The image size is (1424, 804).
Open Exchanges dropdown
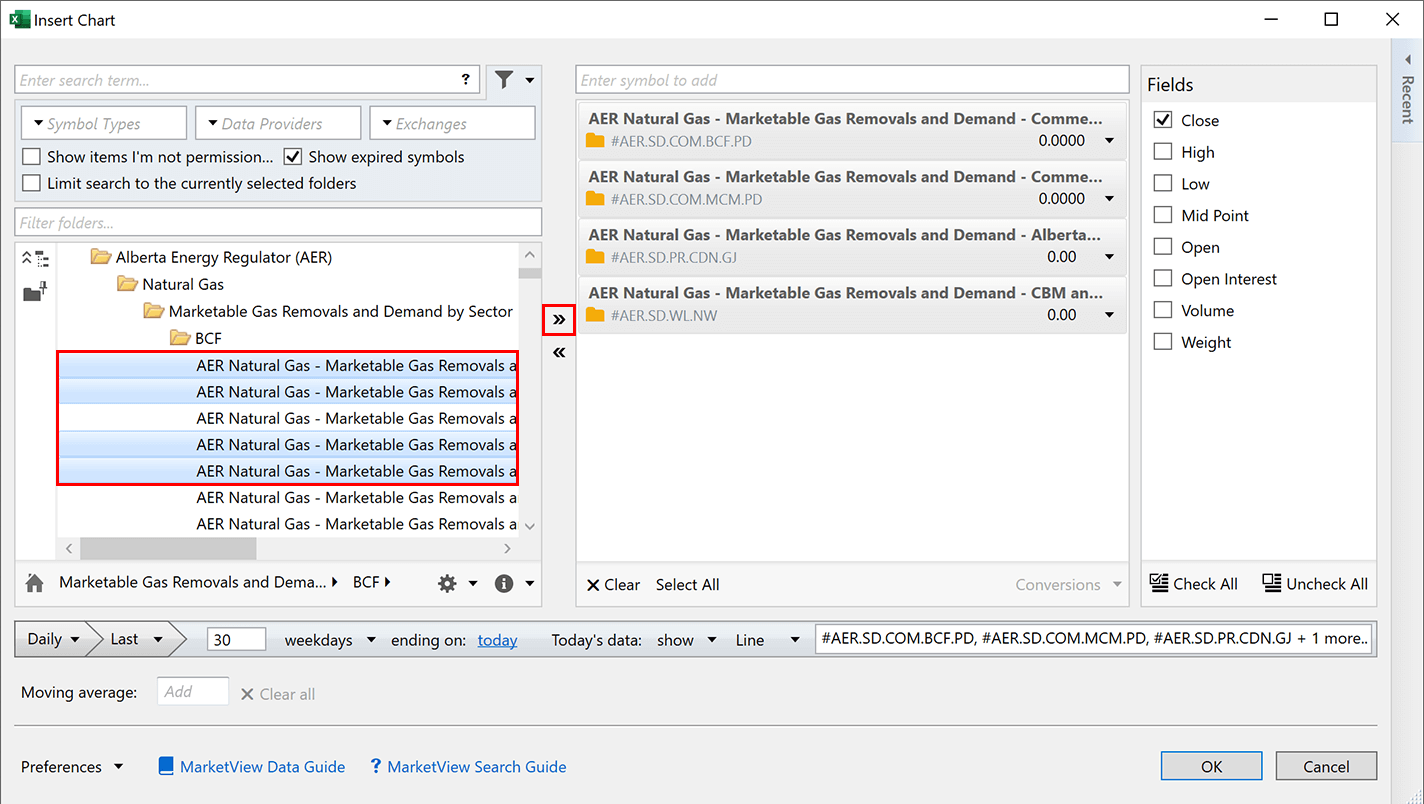[452, 123]
